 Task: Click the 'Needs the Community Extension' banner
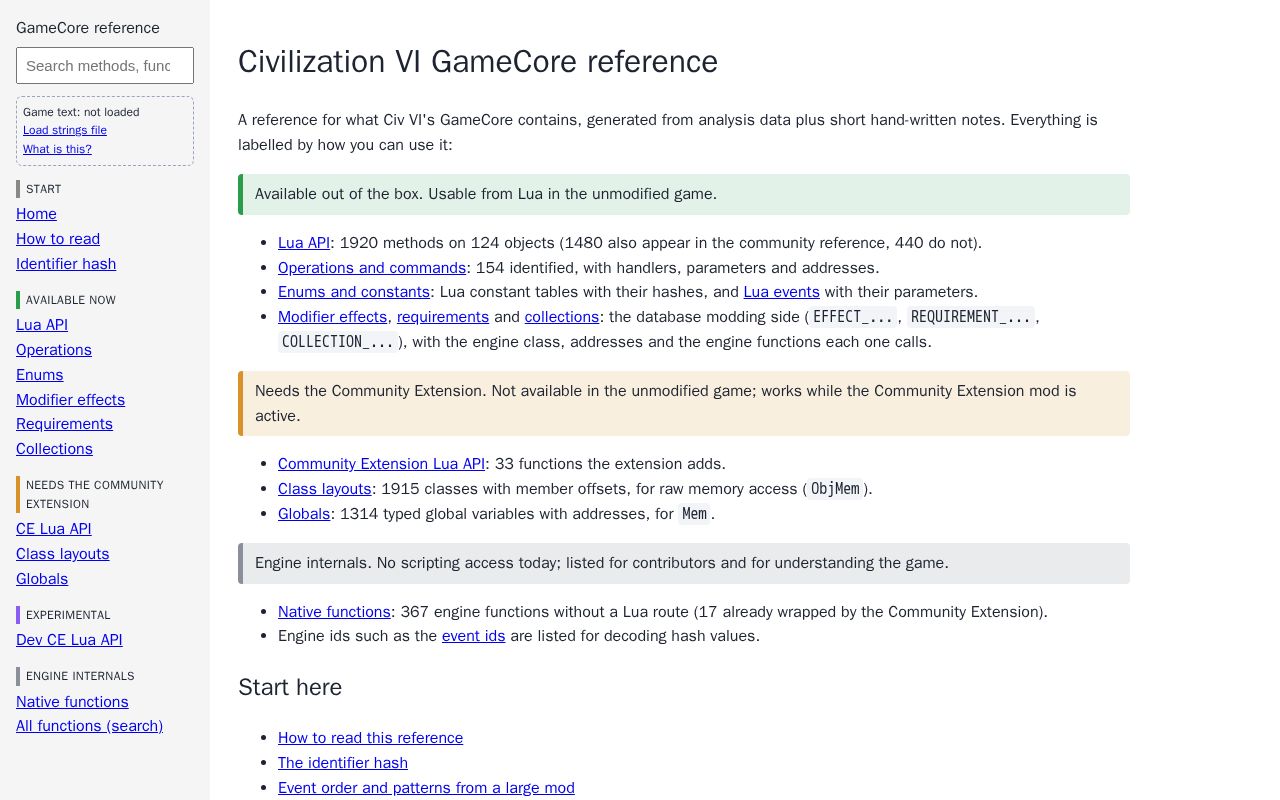684,403
